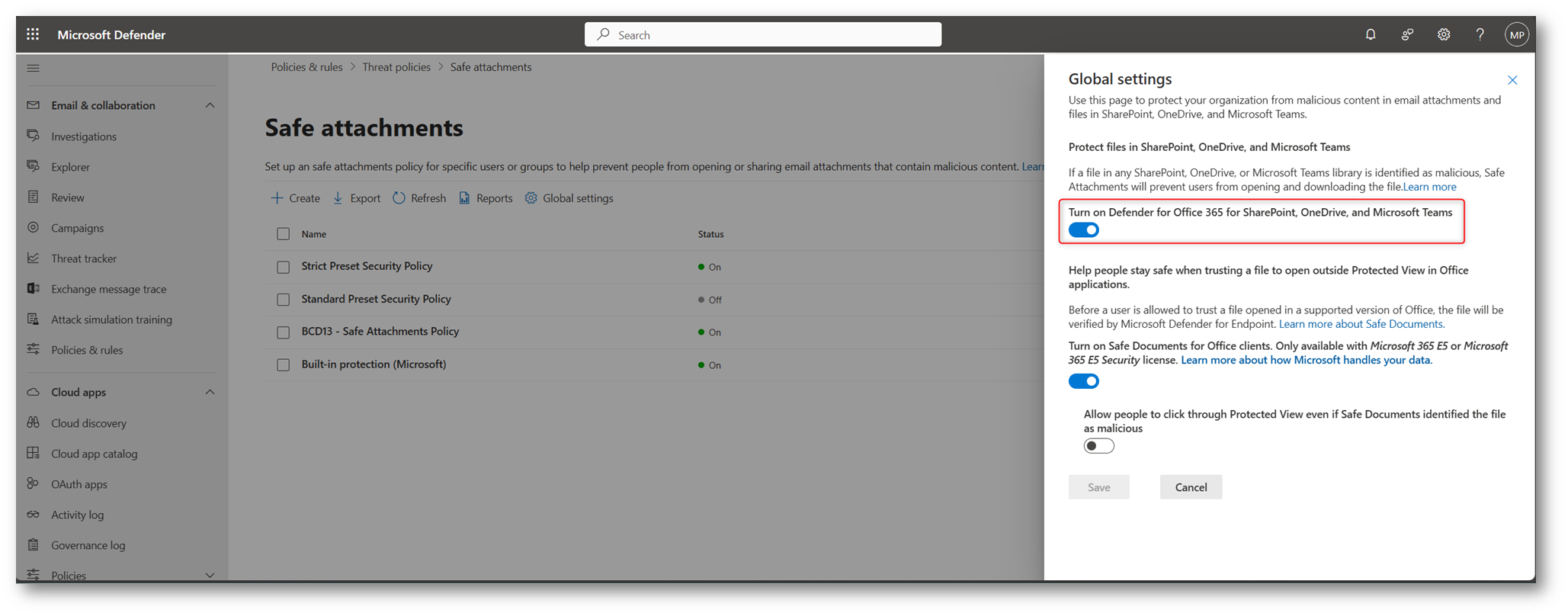1568x616 pixels.
Task: Open Governance log in the sidebar
Action: (88, 545)
